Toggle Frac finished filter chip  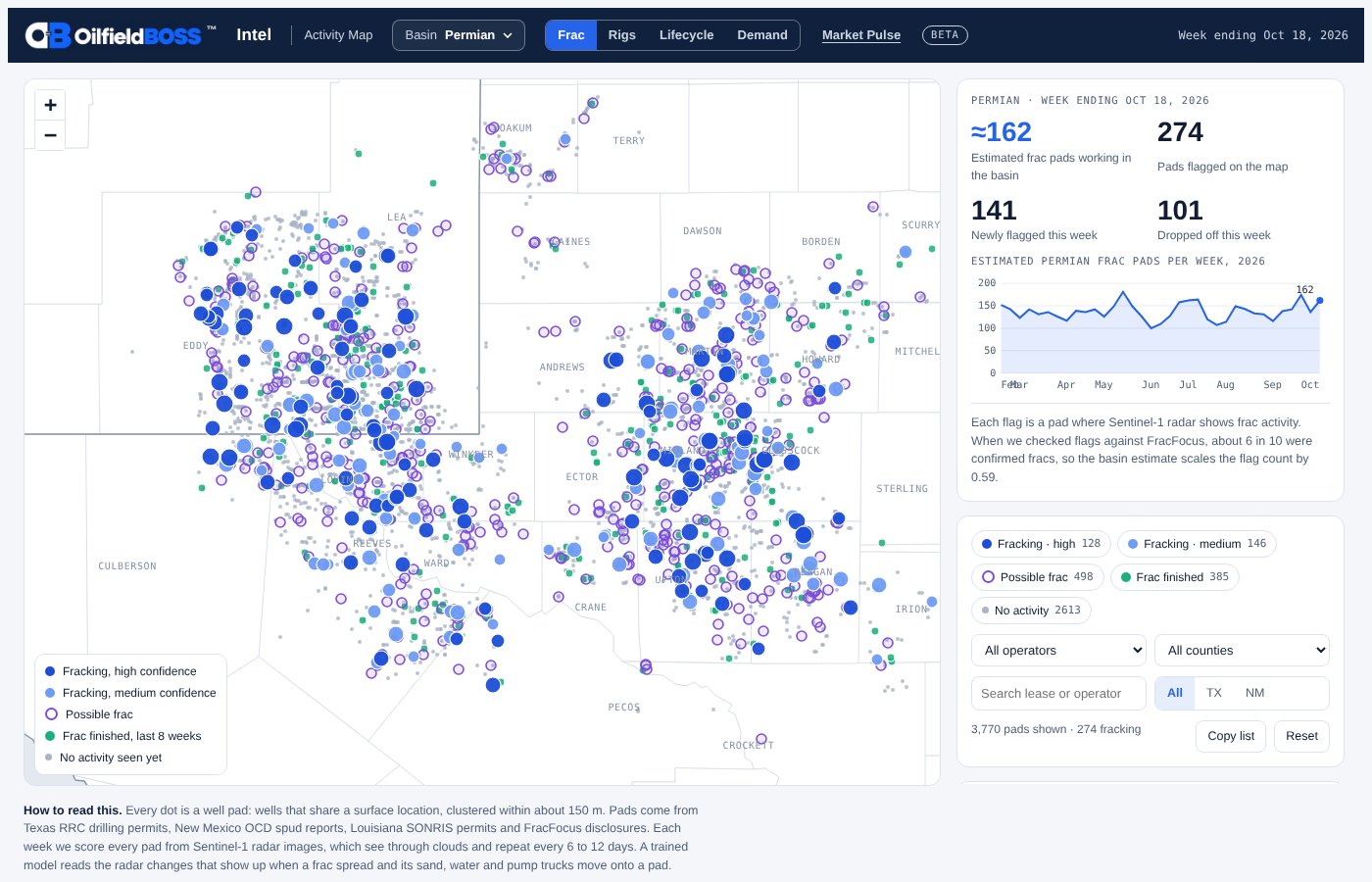point(1174,577)
